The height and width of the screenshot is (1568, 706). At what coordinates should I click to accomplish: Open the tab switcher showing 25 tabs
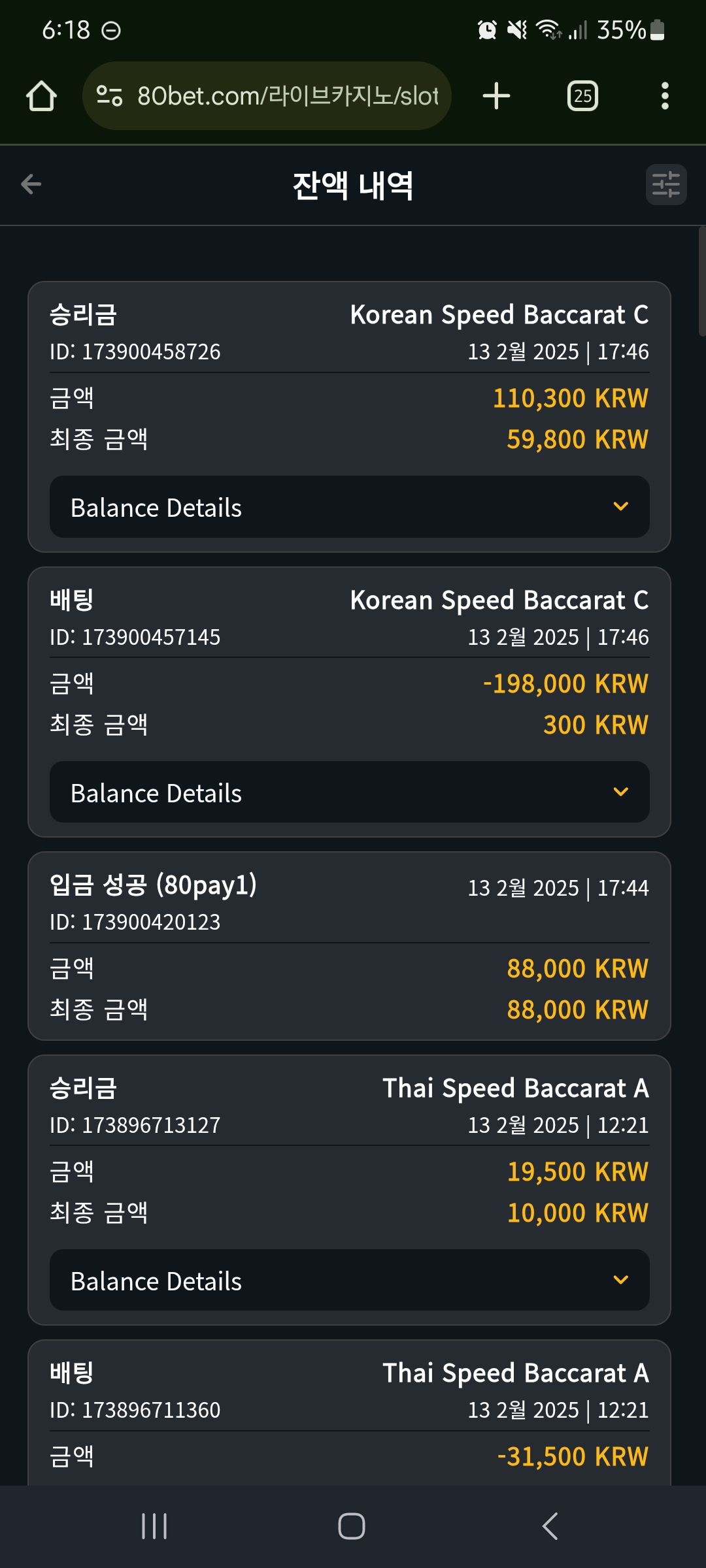[x=582, y=96]
